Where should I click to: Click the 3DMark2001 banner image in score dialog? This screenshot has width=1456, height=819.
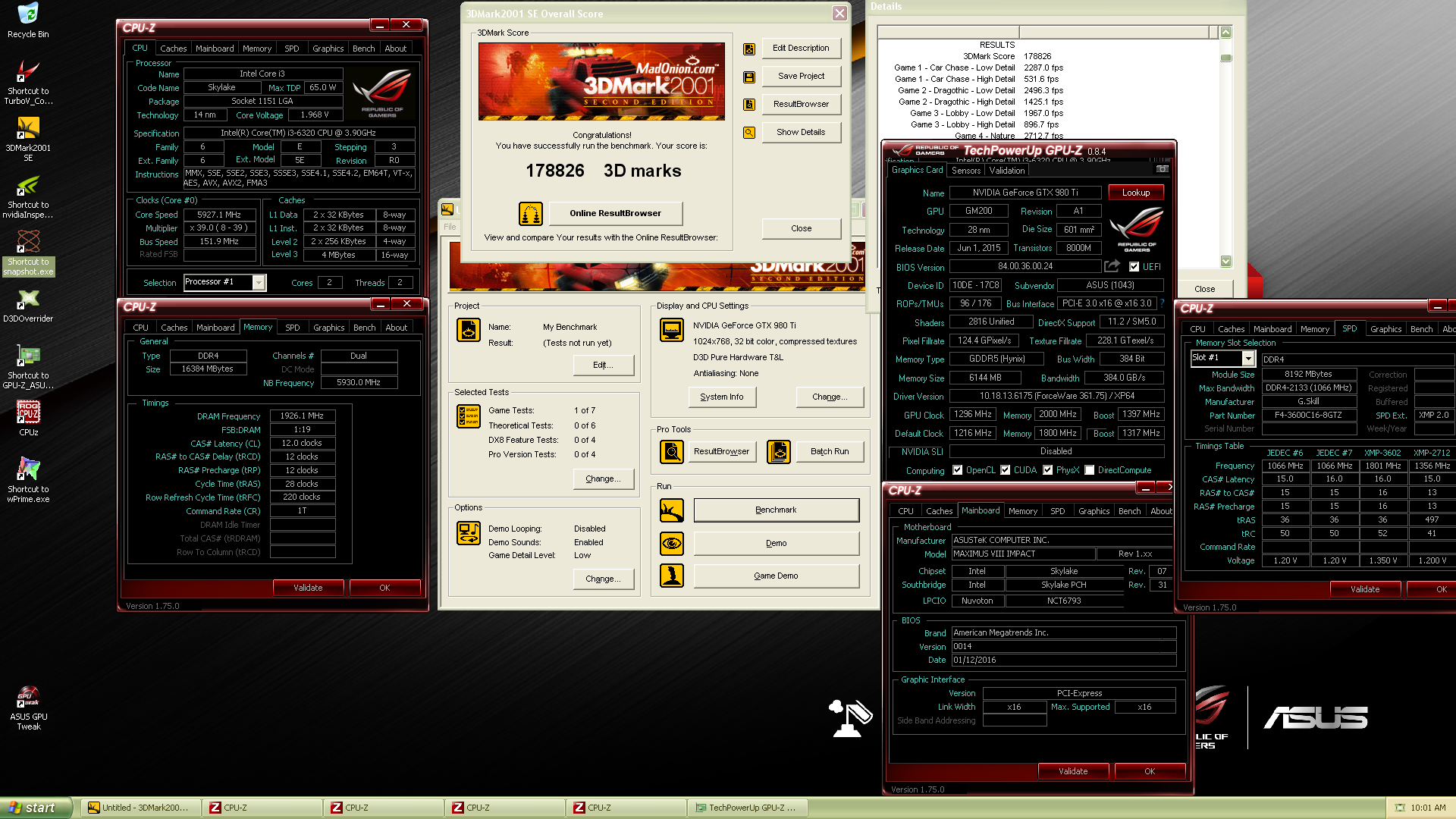click(x=601, y=81)
